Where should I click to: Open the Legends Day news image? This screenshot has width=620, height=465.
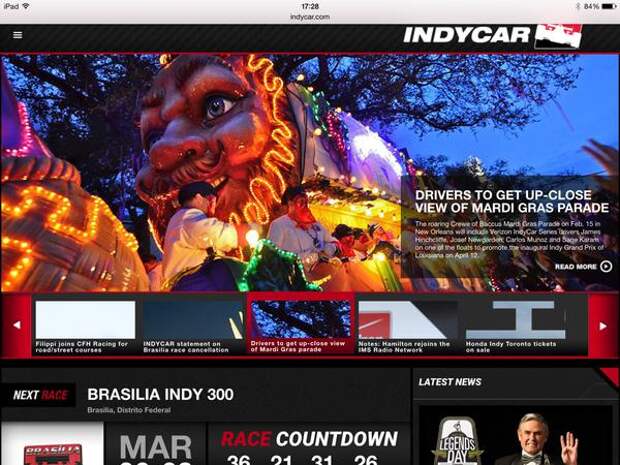pyautogui.click(x=515, y=435)
